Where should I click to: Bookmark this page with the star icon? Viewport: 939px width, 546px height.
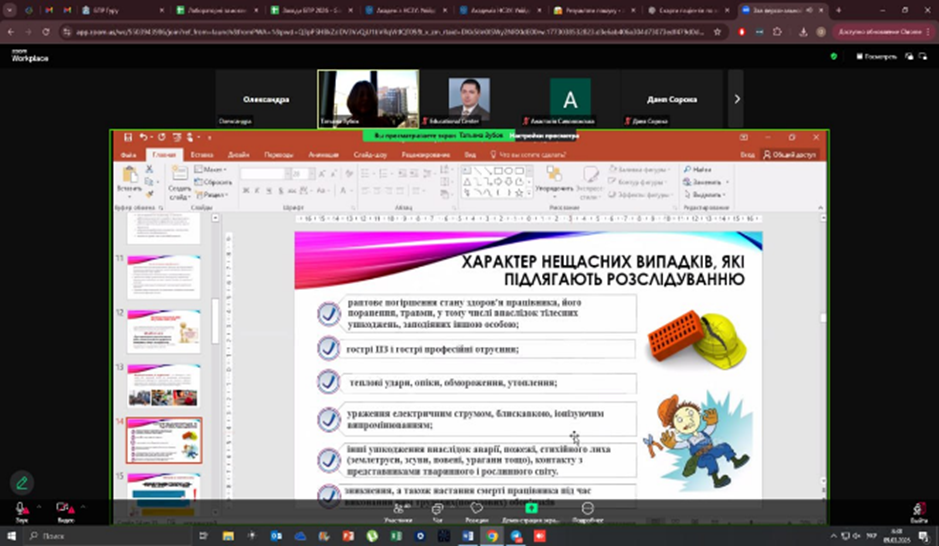click(x=717, y=32)
